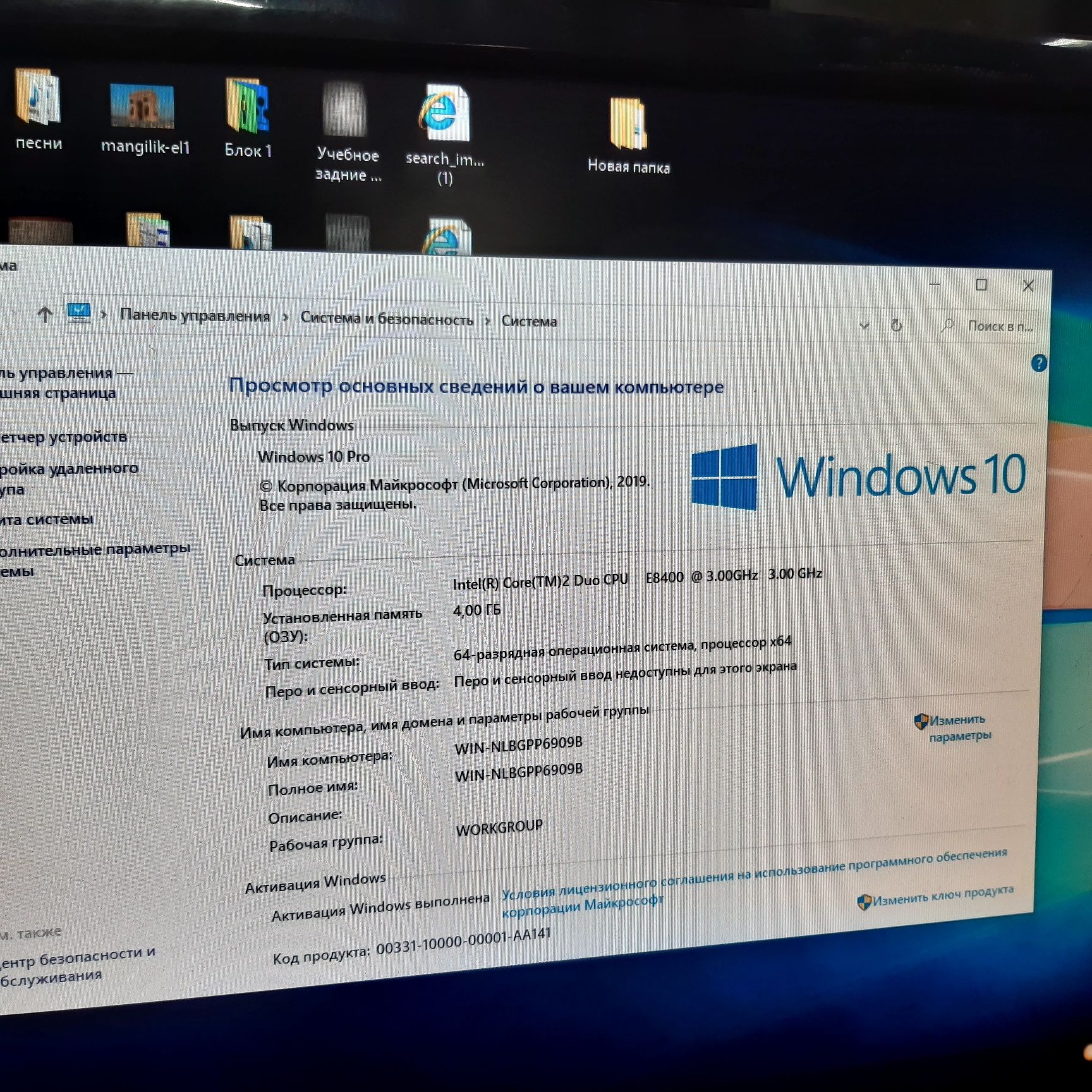Open Изменить параметры link
Screen dimensions: 1092x1092
coord(960,727)
